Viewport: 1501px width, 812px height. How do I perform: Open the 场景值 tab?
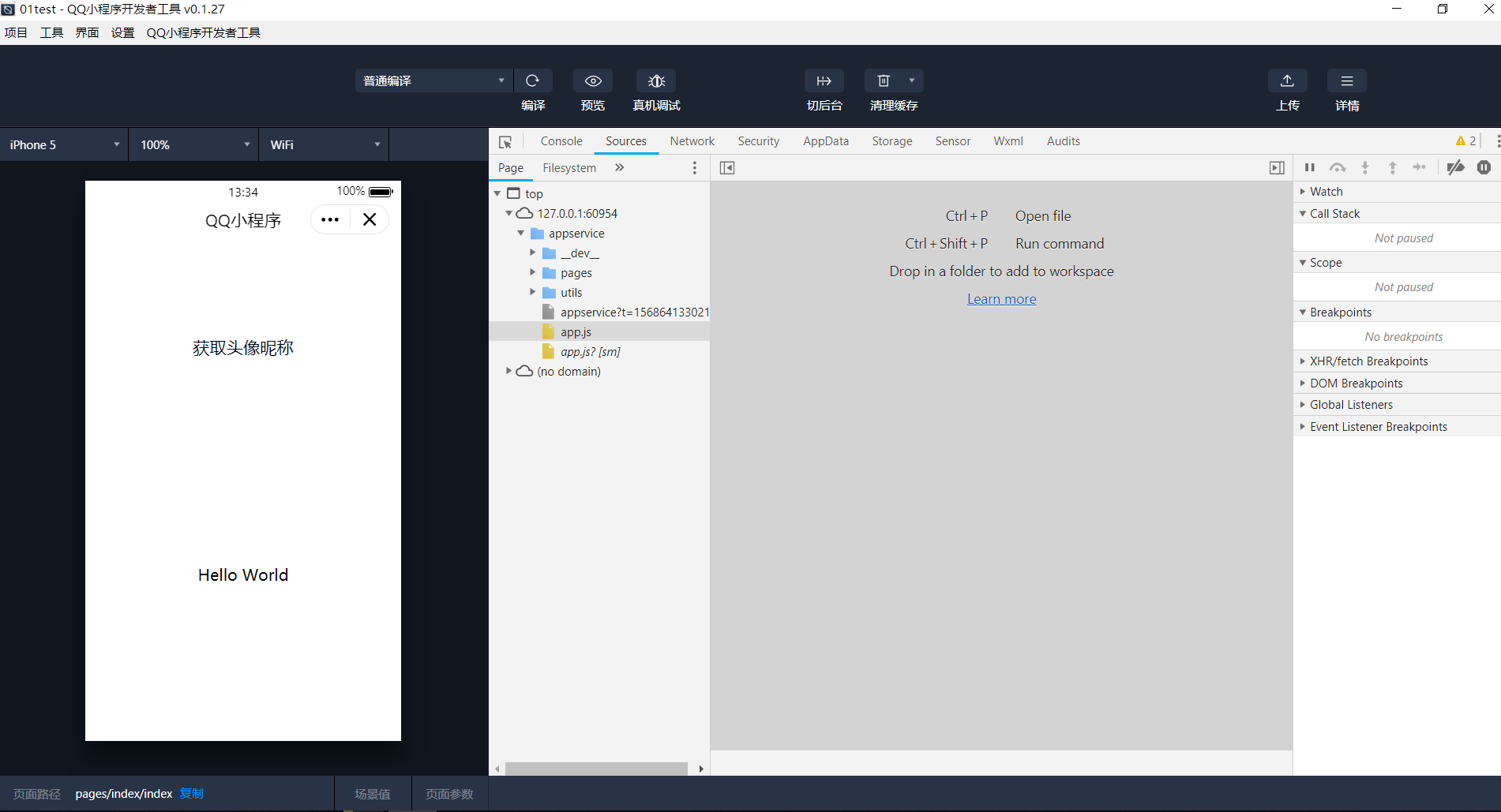[373, 794]
